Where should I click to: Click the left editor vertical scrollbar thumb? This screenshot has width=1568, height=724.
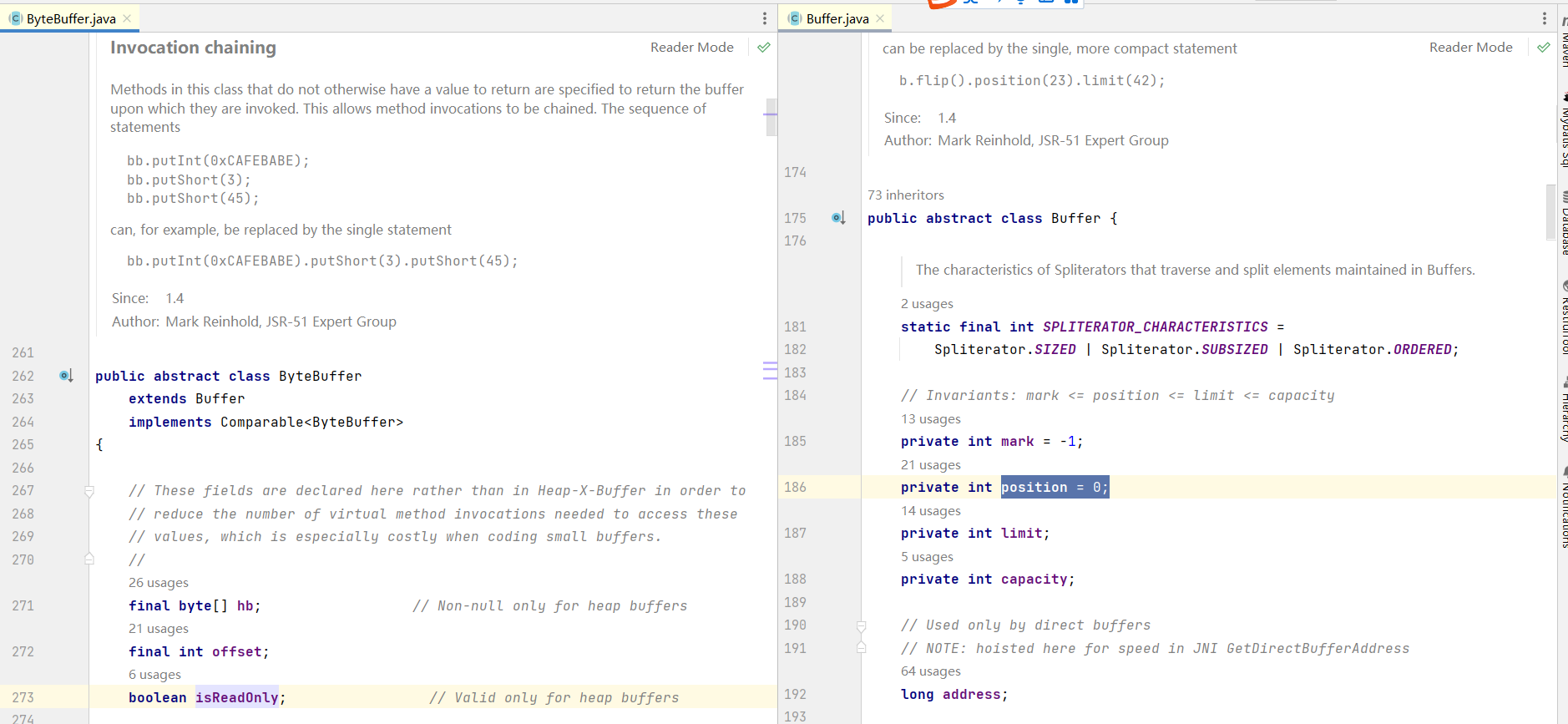click(771, 117)
